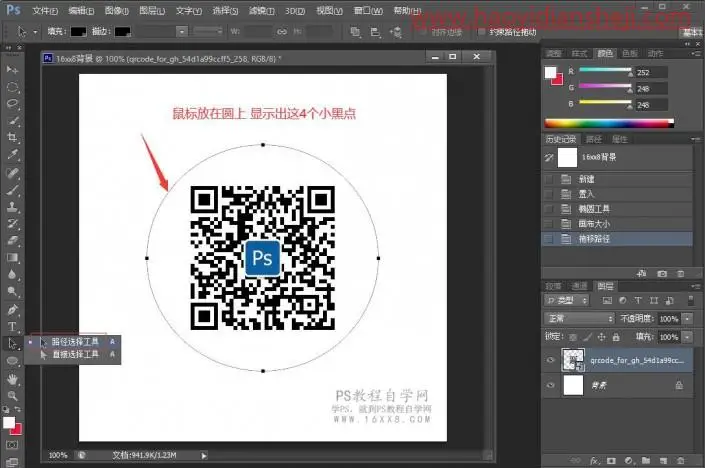
Task: Select the Crop tool
Action: tap(12, 138)
